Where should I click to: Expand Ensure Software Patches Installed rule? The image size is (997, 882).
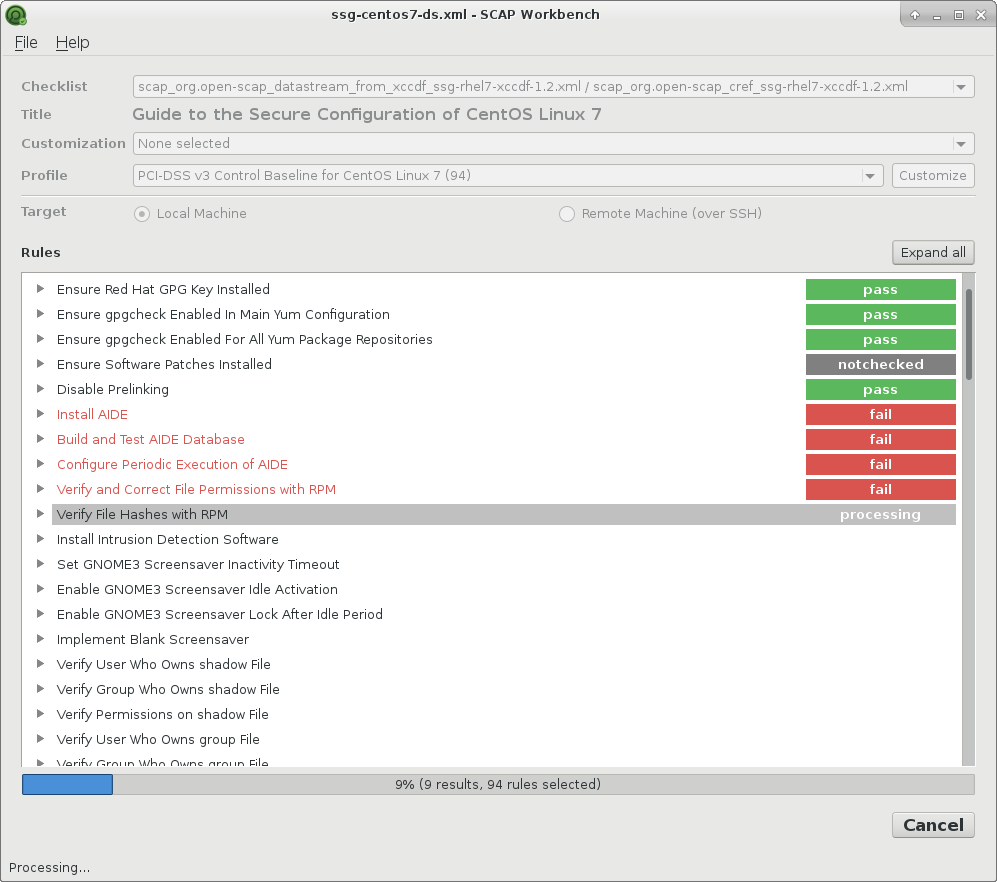[x=41, y=364]
